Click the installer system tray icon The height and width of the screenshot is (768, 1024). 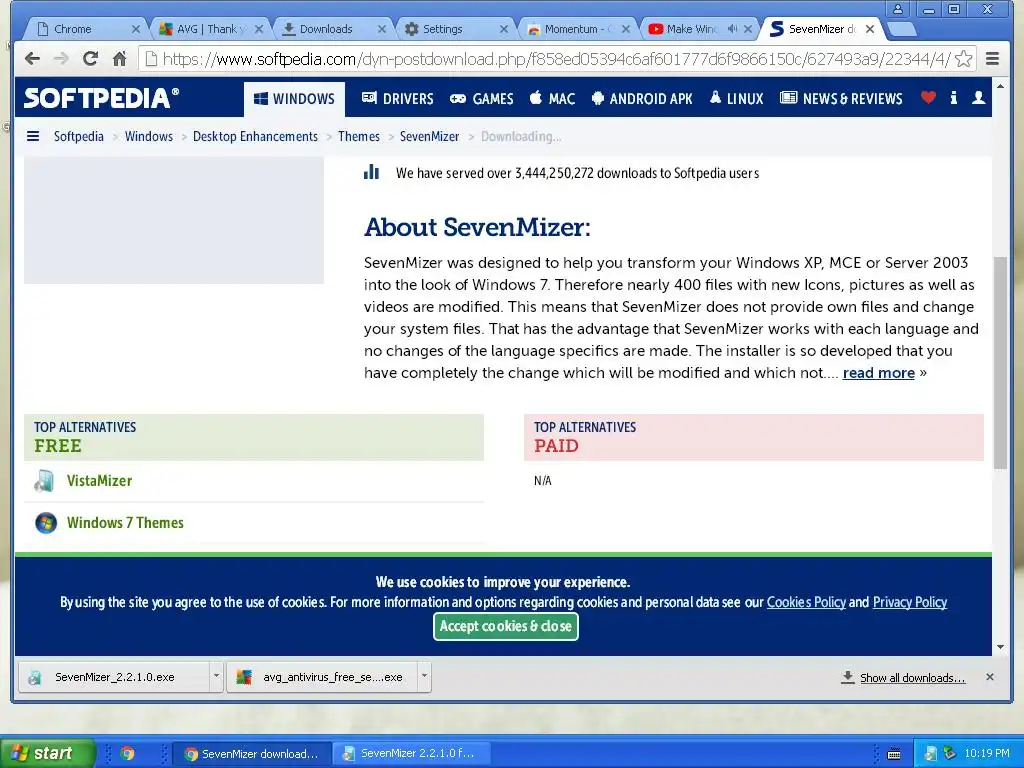(931, 754)
